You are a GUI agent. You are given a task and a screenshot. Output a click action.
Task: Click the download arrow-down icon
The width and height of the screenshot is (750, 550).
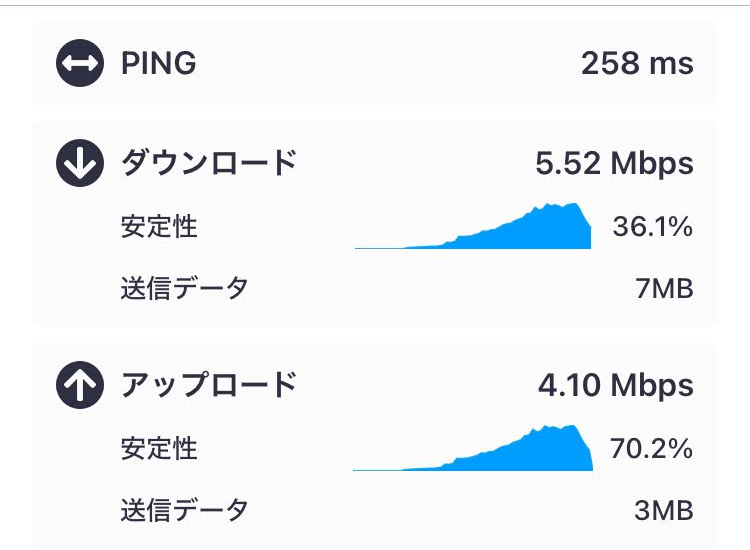[80, 163]
